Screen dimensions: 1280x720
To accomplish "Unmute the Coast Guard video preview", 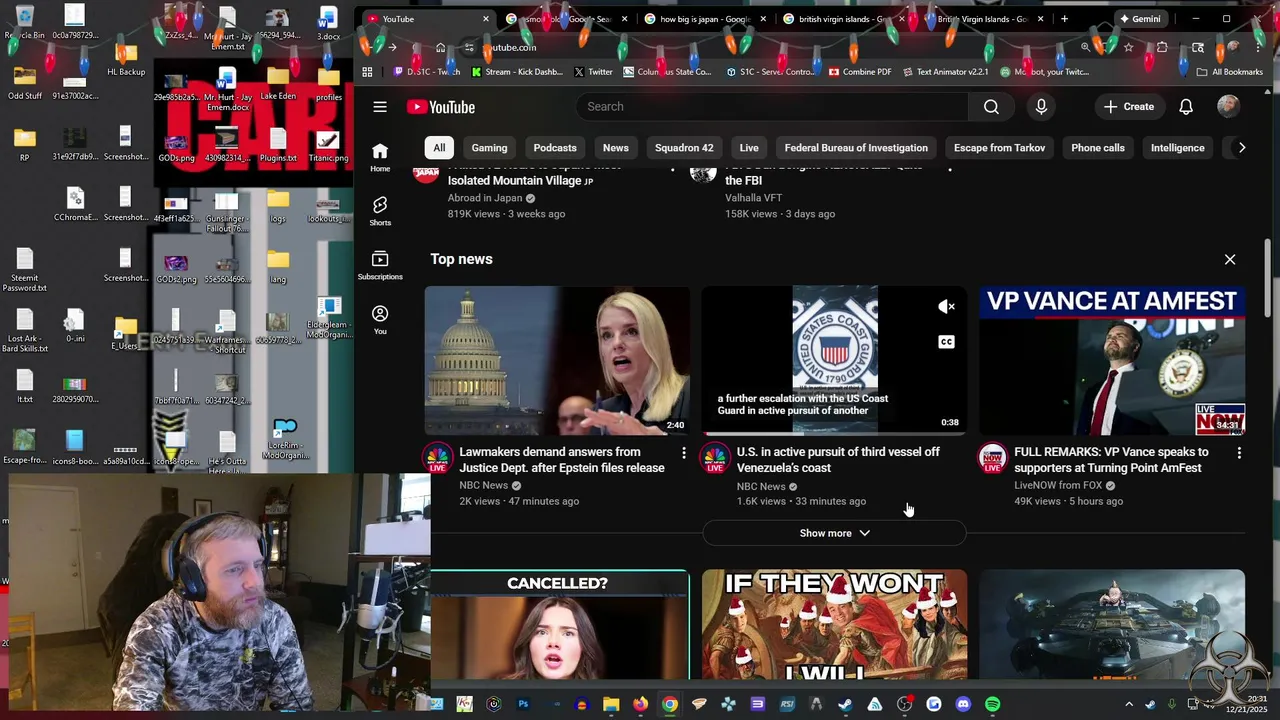I will [x=946, y=307].
